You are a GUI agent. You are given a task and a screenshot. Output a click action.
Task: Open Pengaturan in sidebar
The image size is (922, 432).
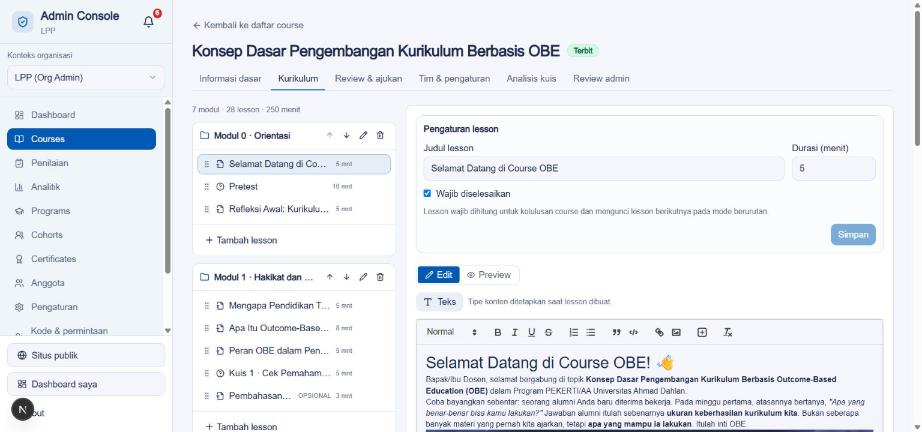tap(81, 307)
